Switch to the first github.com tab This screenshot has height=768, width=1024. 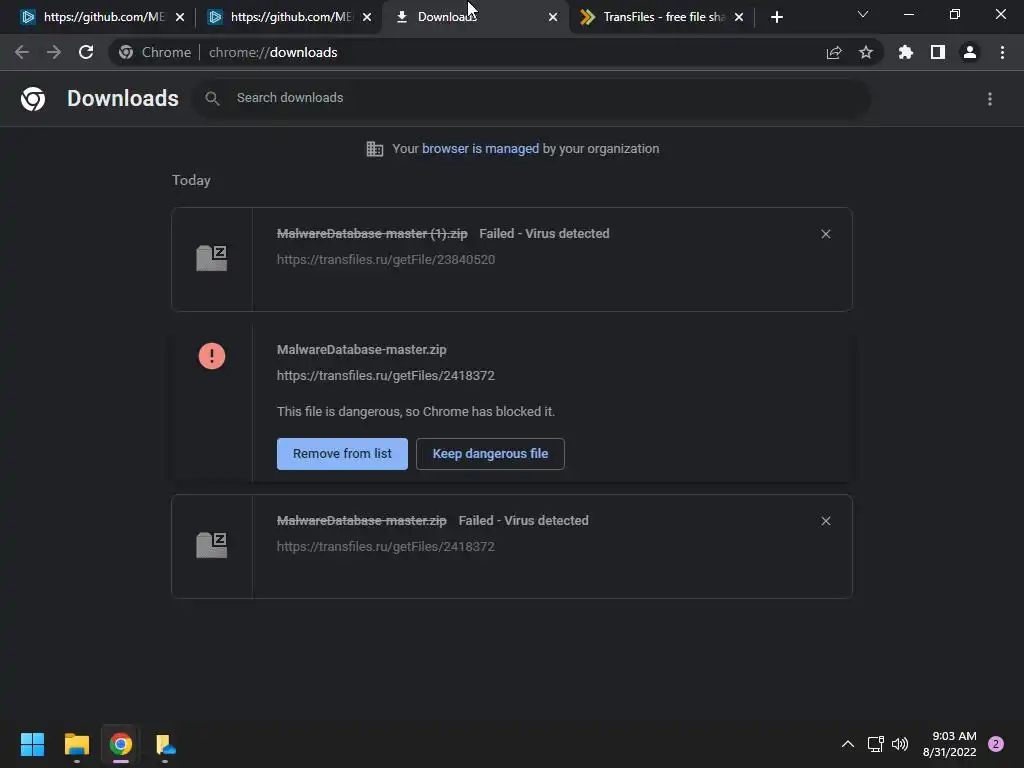coord(101,17)
